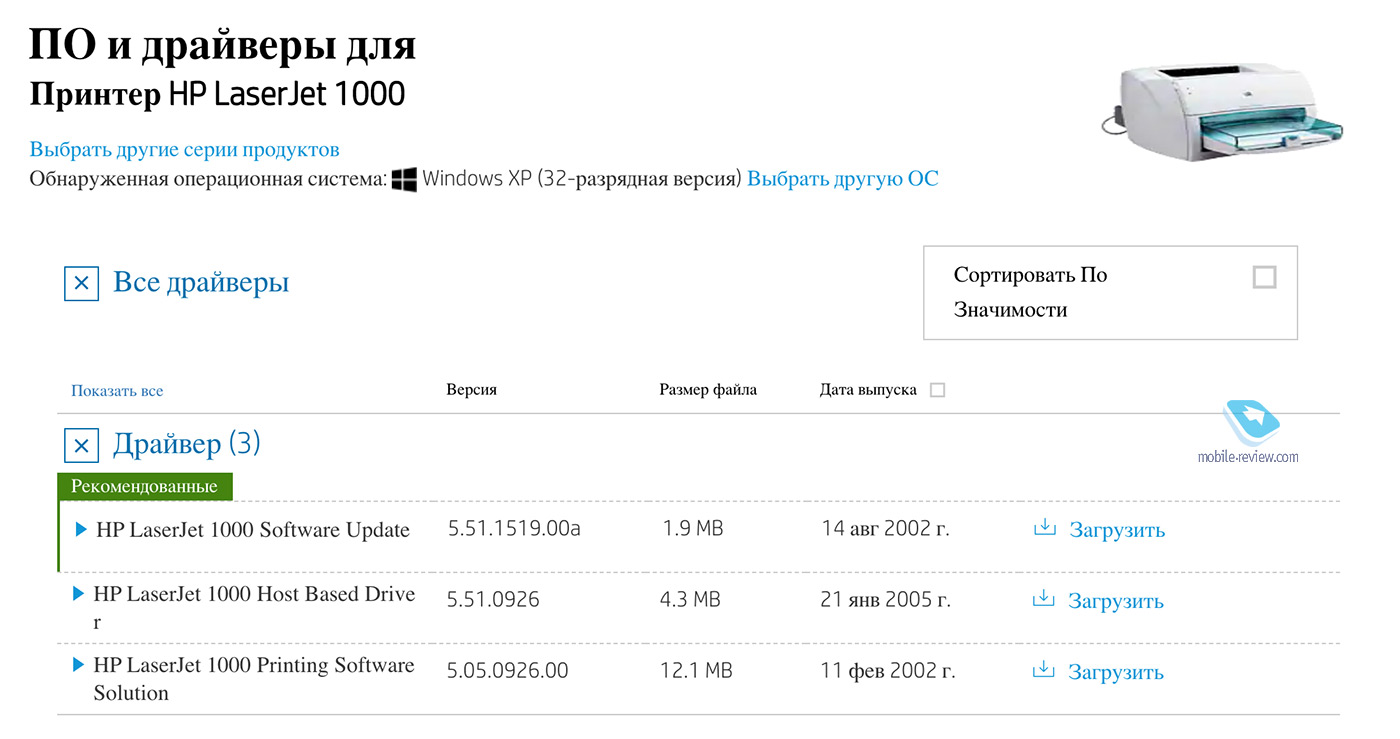Click 'HP LaserJet 1000 Host Based Driver' name
Viewport: 1400px width, 739px height.
[254, 607]
